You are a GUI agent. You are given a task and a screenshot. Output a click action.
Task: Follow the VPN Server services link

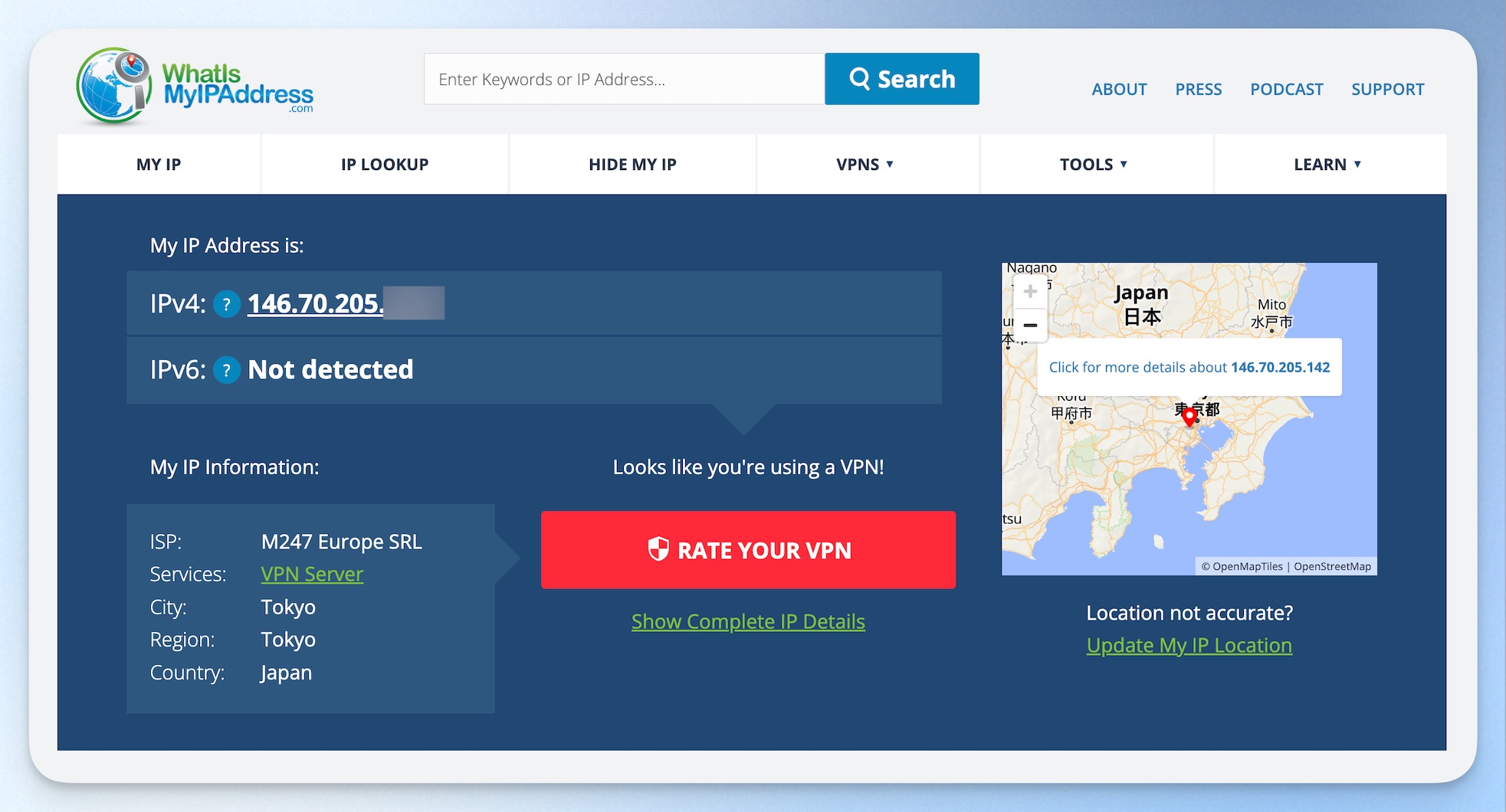pyautogui.click(x=312, y=575)
